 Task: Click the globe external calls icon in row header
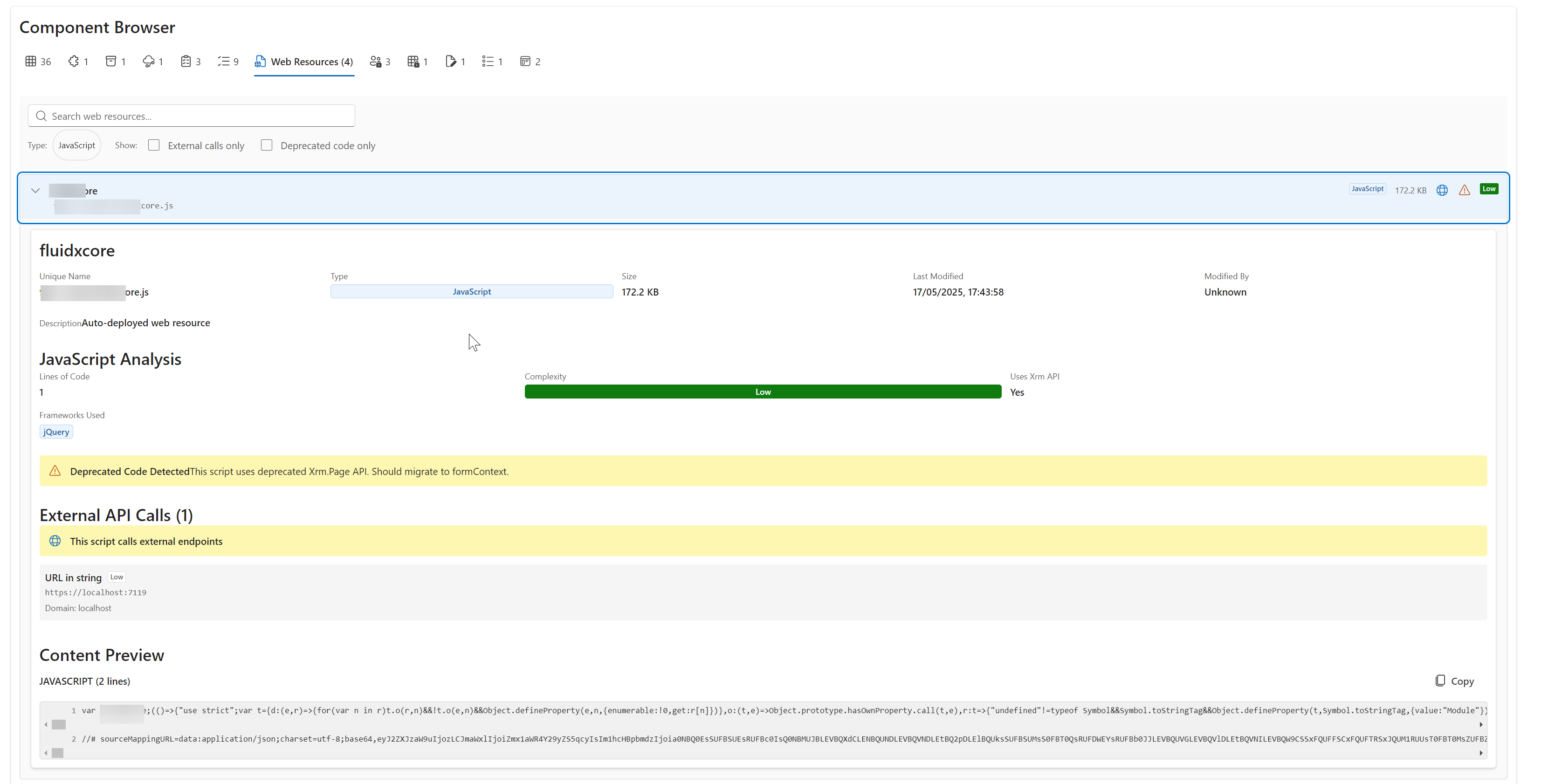click(x=1442, y=190)
